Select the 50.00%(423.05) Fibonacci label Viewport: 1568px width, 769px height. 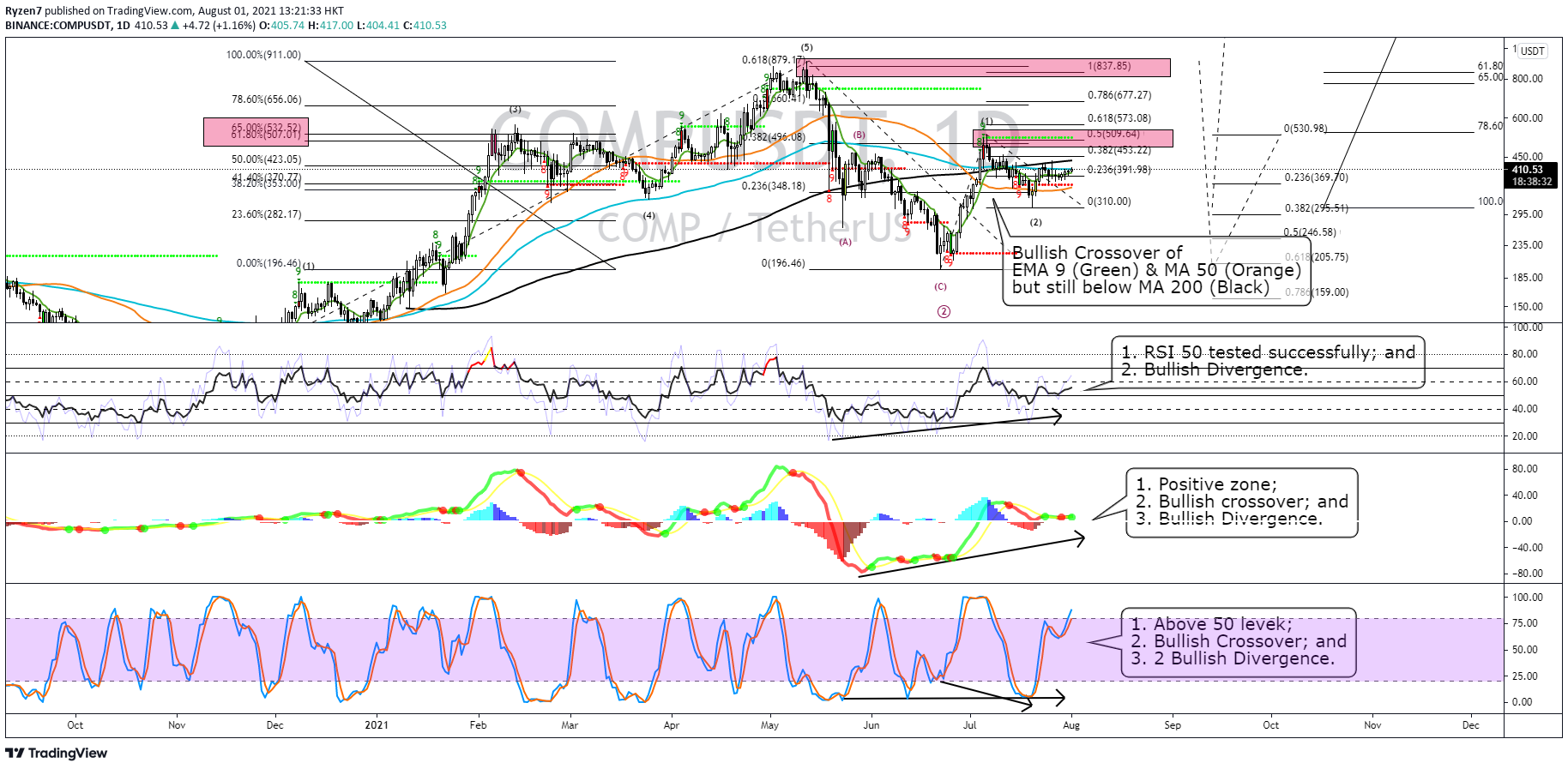point(266,159)
